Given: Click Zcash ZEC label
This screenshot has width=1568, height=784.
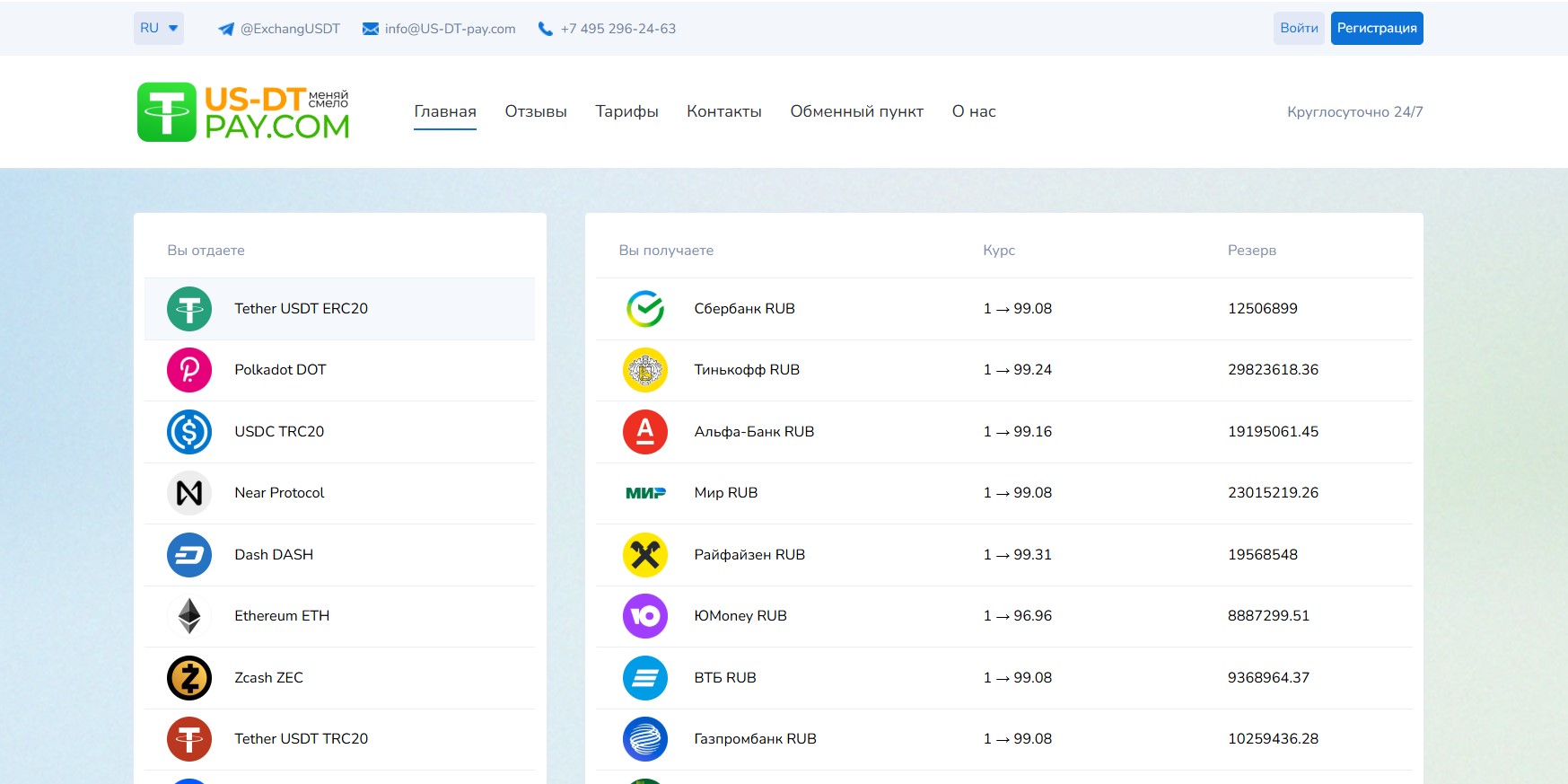Looking at the screenshot, I should point(268,678).
